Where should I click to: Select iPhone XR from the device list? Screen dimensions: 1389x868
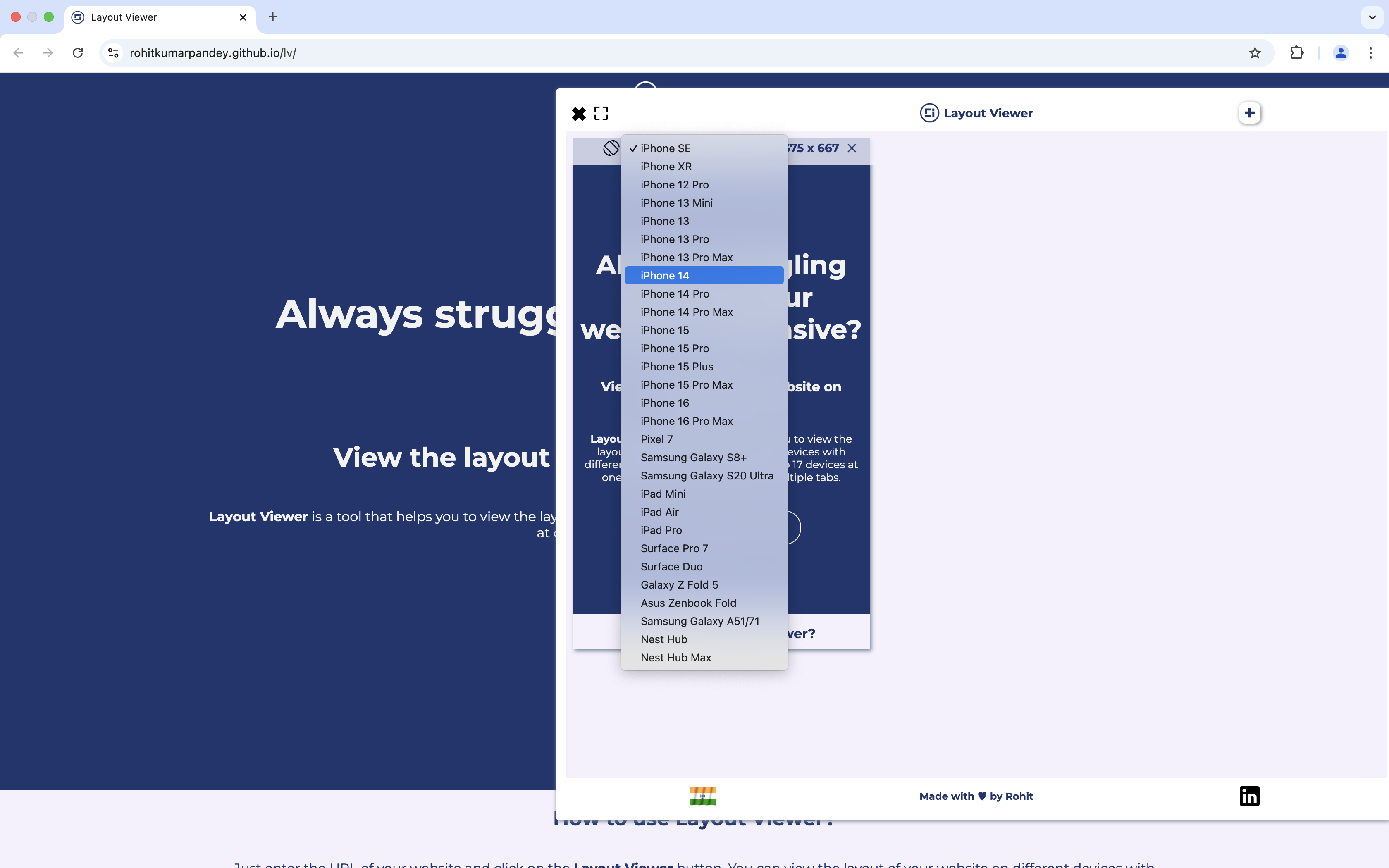704,167
